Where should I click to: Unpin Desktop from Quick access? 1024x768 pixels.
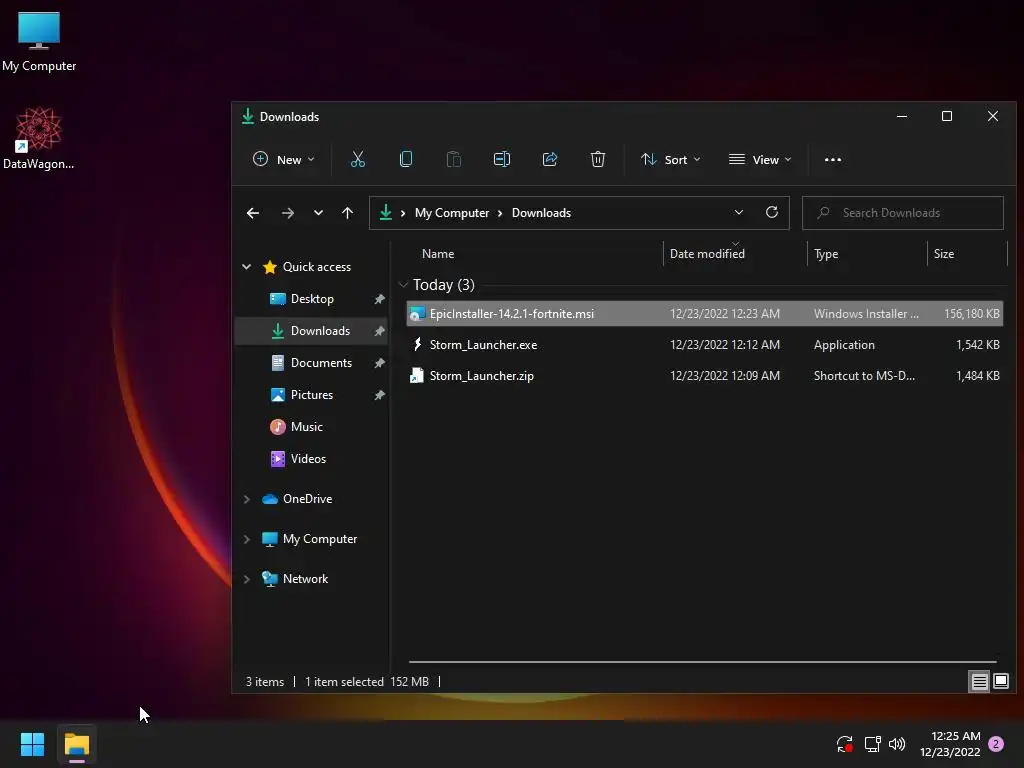[379, 299]
